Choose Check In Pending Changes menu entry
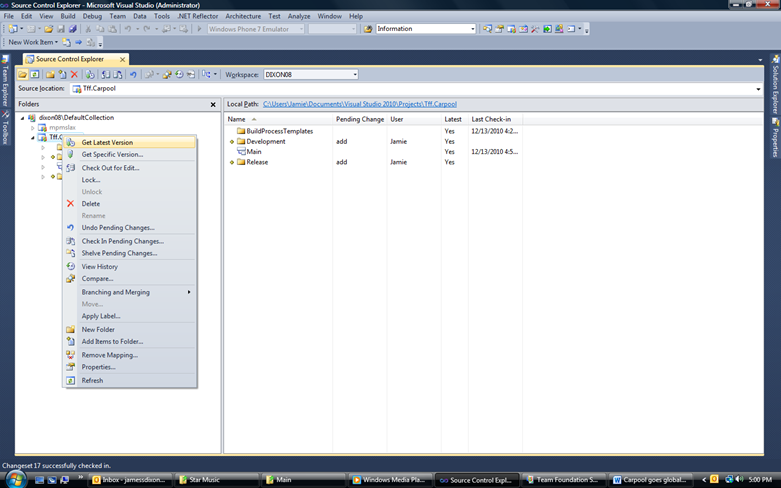Screen dimensions: 781x488 (122, 241)
